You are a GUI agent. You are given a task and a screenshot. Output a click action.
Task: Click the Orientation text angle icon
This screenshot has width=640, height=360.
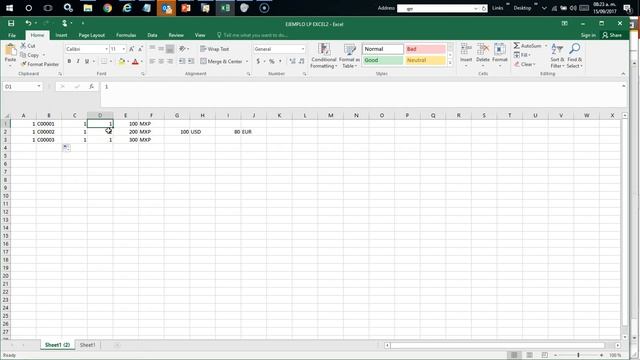[182, 49]
